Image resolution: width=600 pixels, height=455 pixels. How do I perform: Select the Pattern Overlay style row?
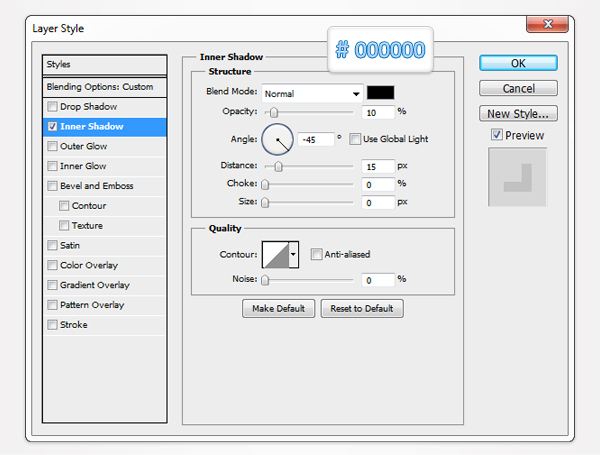(x=104, y=305)
